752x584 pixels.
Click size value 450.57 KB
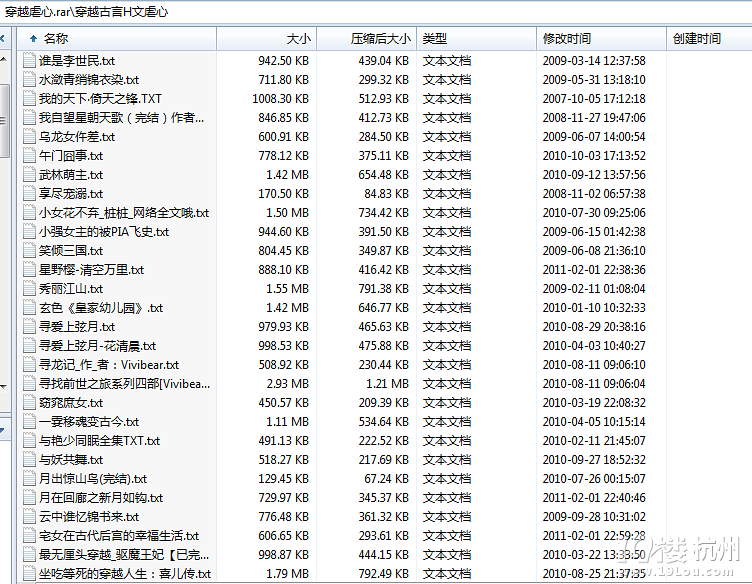(x=284, y=403)
